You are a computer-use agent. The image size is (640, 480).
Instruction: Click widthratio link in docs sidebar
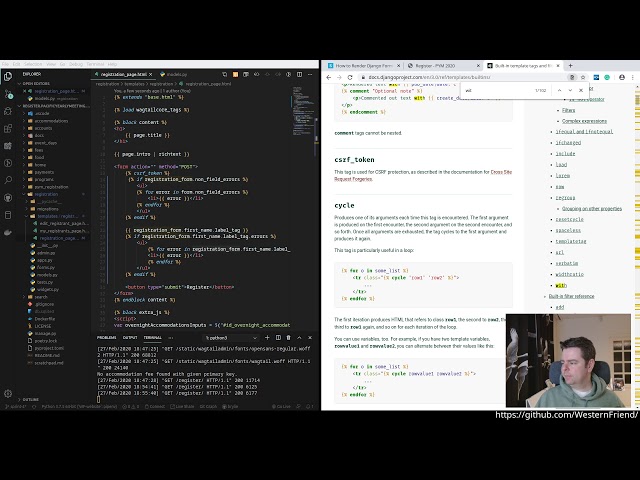coord(569,274)
